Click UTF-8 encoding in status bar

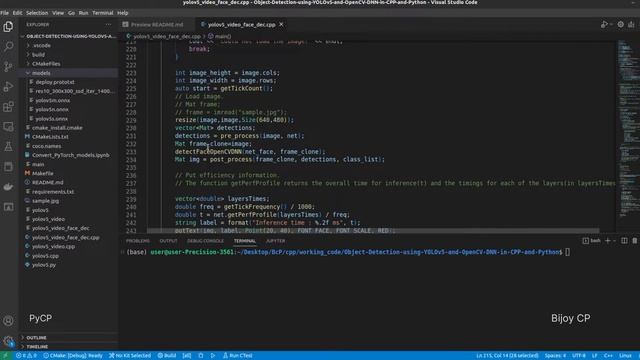pyautogui.click(x=579, y=356)
